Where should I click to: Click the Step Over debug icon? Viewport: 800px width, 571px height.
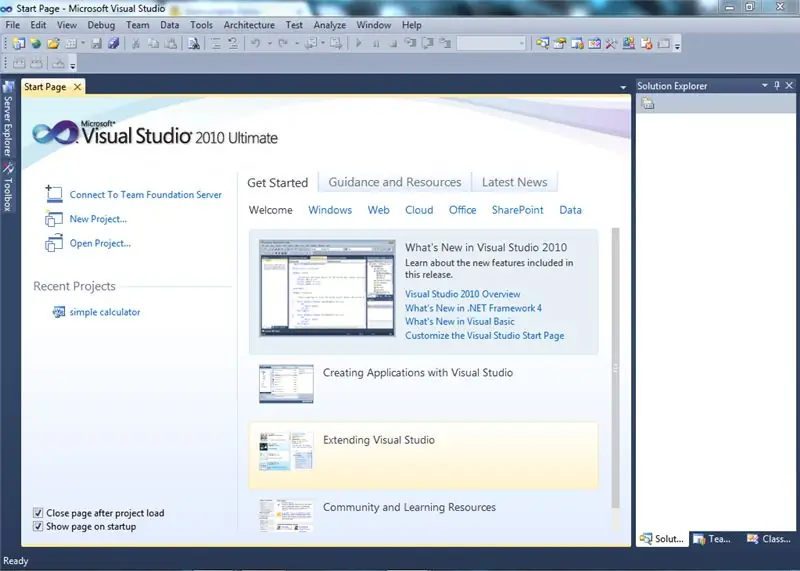(428, 44)
